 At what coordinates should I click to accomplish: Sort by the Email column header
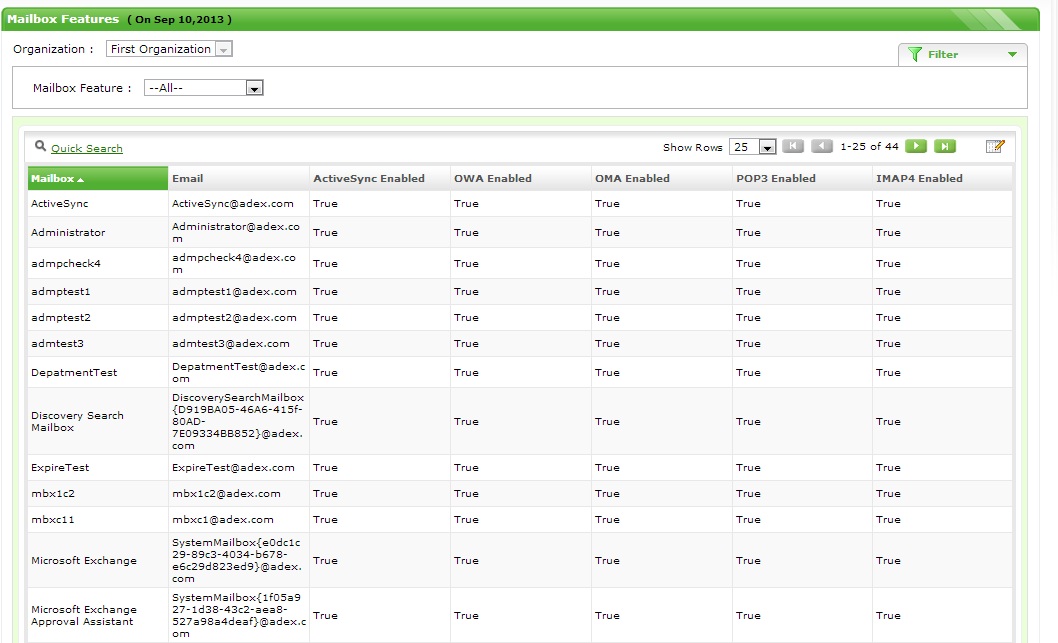[239, 179]
